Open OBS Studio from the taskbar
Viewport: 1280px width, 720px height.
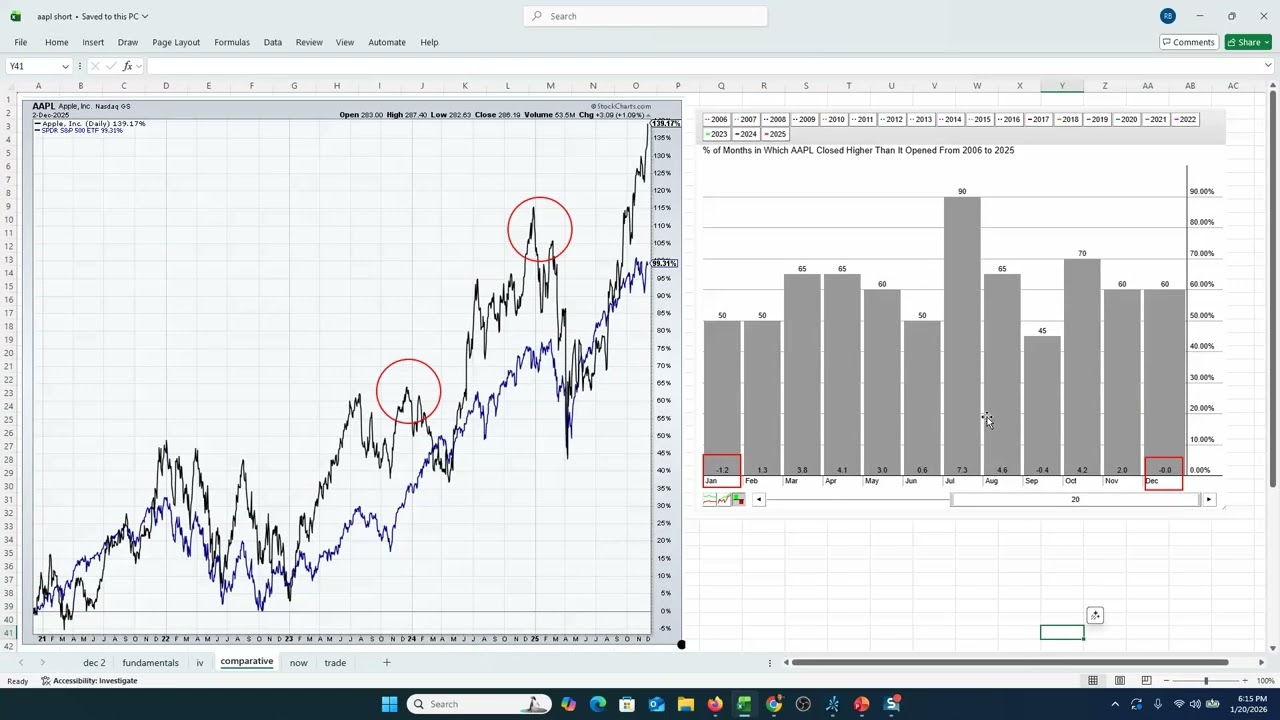point(803,704)
